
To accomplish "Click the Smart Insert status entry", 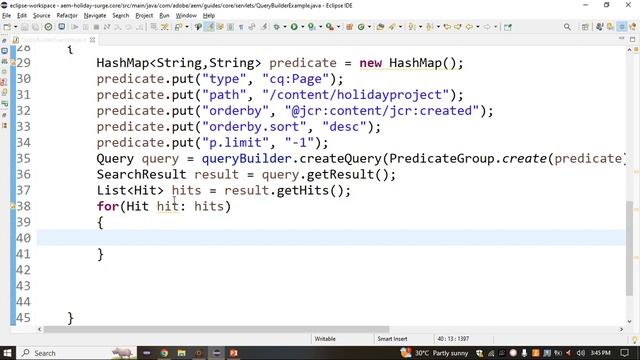I will click(392, 339).
